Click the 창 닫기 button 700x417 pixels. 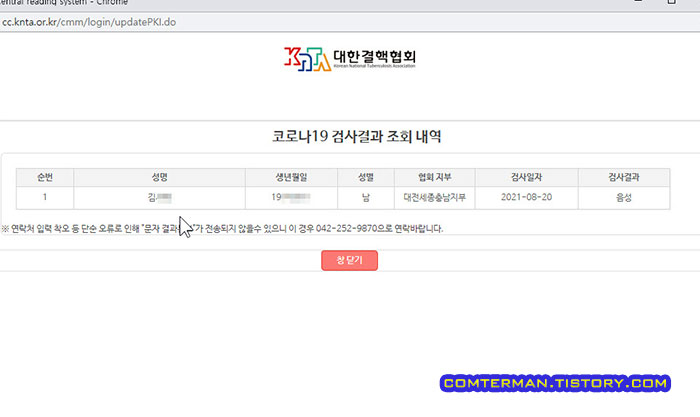(x=349, y=260)
